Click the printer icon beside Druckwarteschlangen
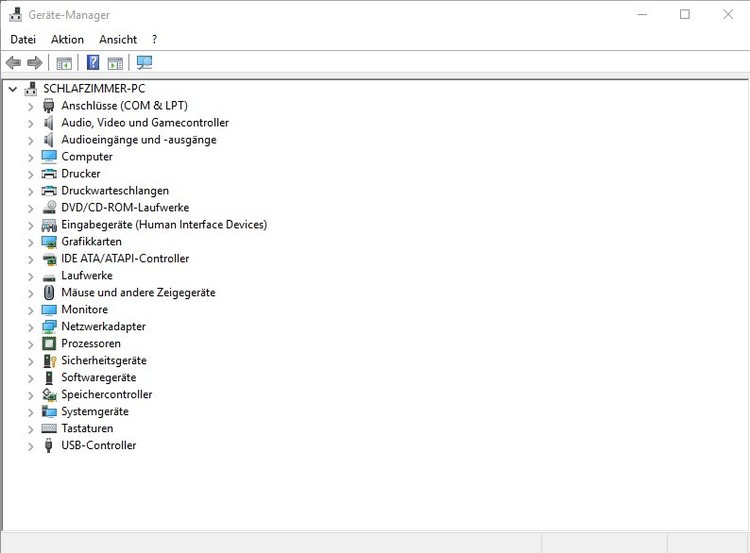 [x=49, y=191]
